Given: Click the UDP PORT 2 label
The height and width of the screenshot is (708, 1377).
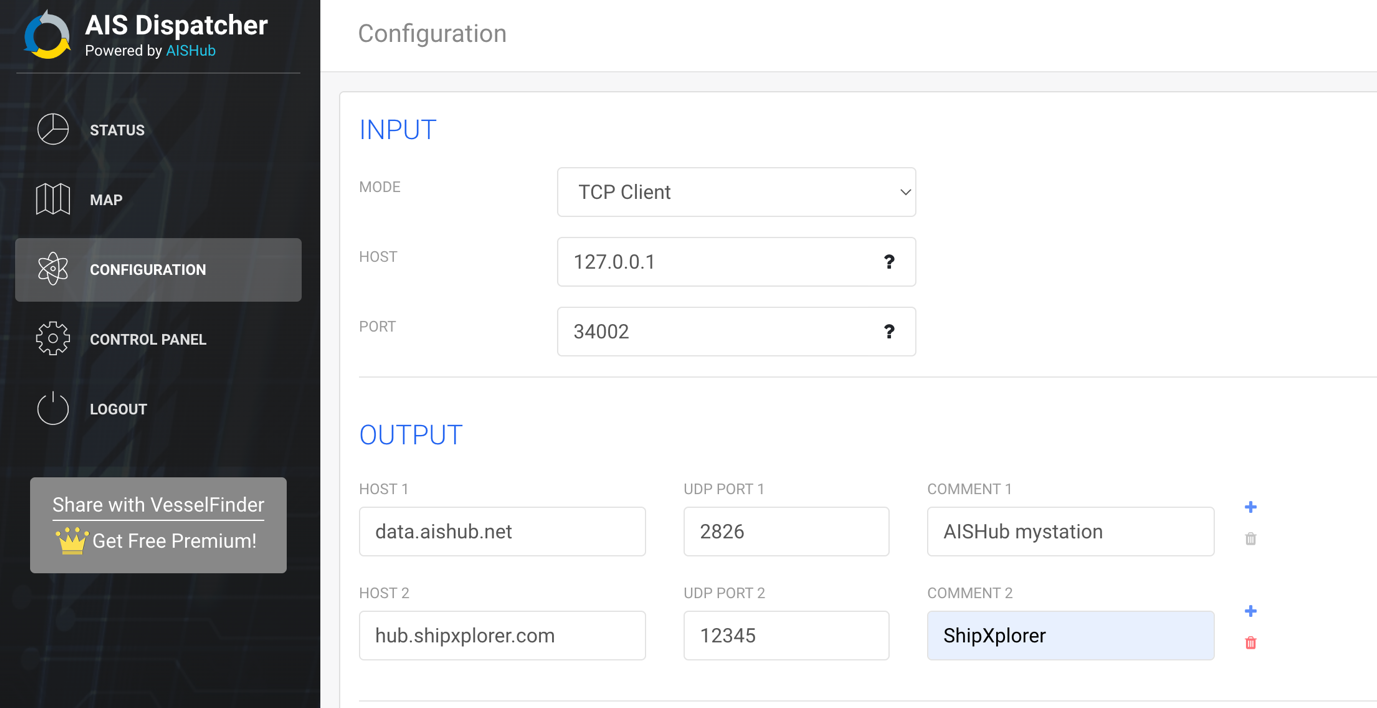Looking at the screenshot, I should [724, 593].
